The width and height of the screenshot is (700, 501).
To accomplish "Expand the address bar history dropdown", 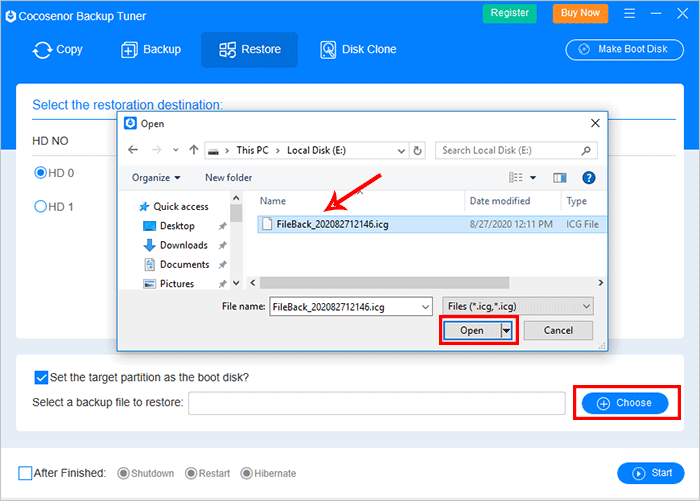I will point(401,151).
